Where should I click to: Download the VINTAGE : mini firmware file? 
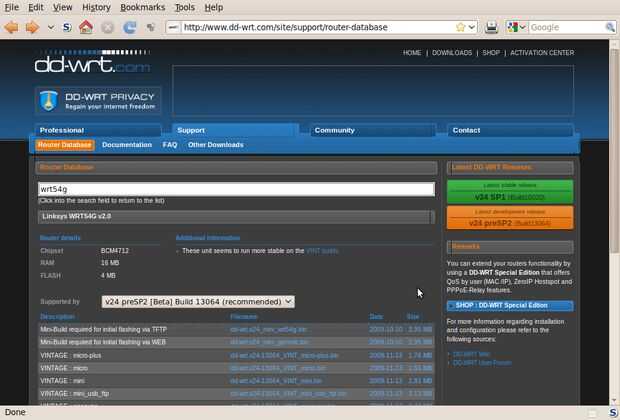[x=276, y=381]
